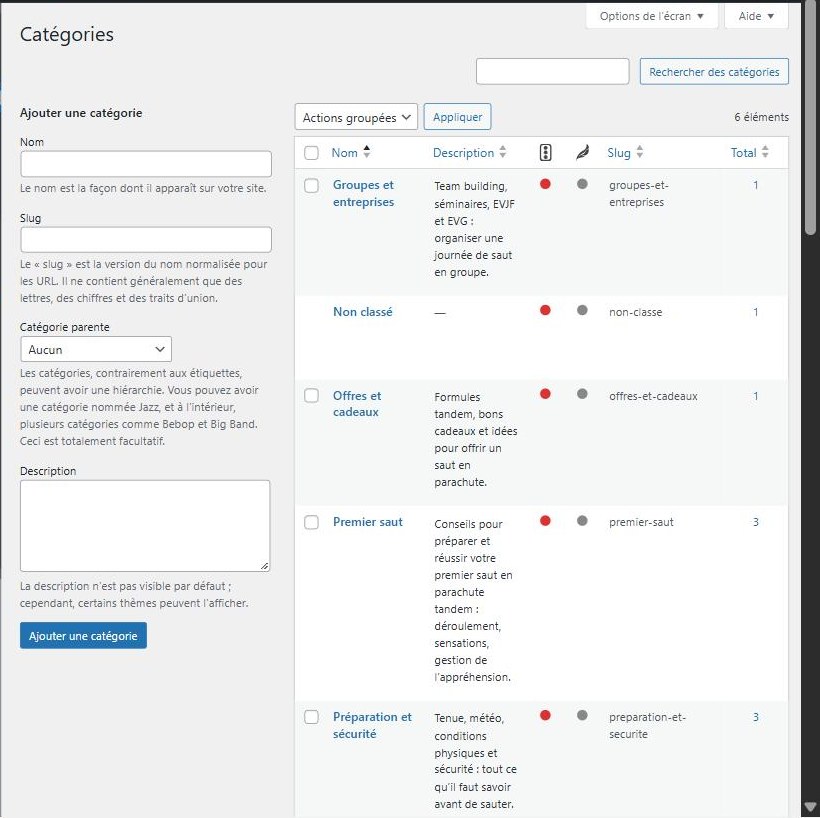Image resolution: width=820 pixels, height=818 pixels.
Task: Click inside the Description textarea
Action: click(145, 526)
